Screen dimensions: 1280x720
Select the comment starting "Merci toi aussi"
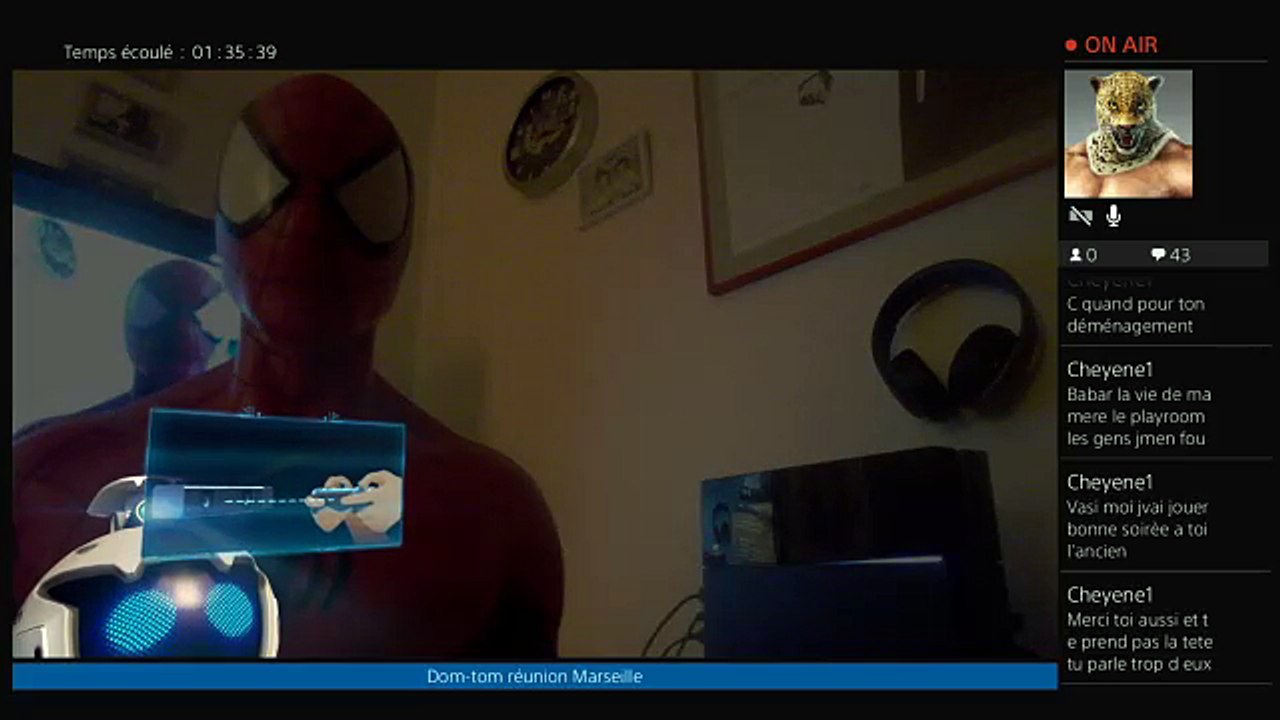1139,642
